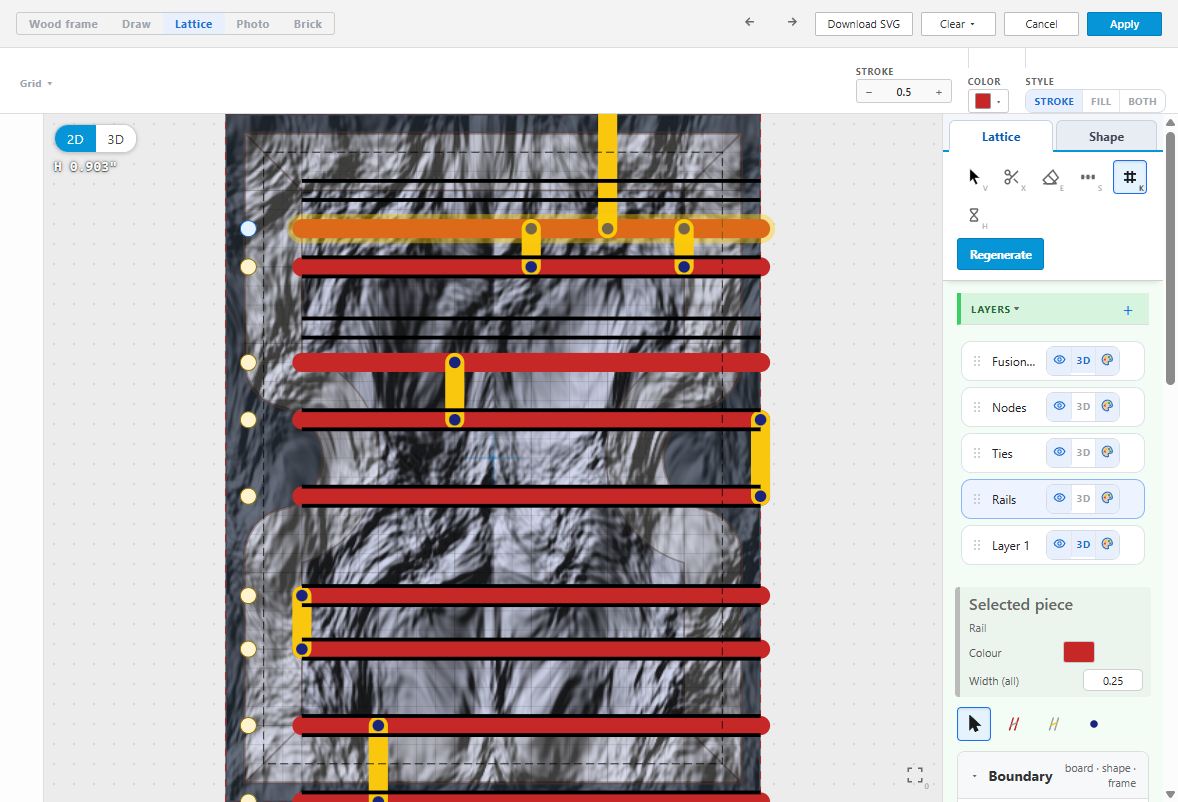
Task: Select the three-dots S tool
Action: [x=1089, y=177]
